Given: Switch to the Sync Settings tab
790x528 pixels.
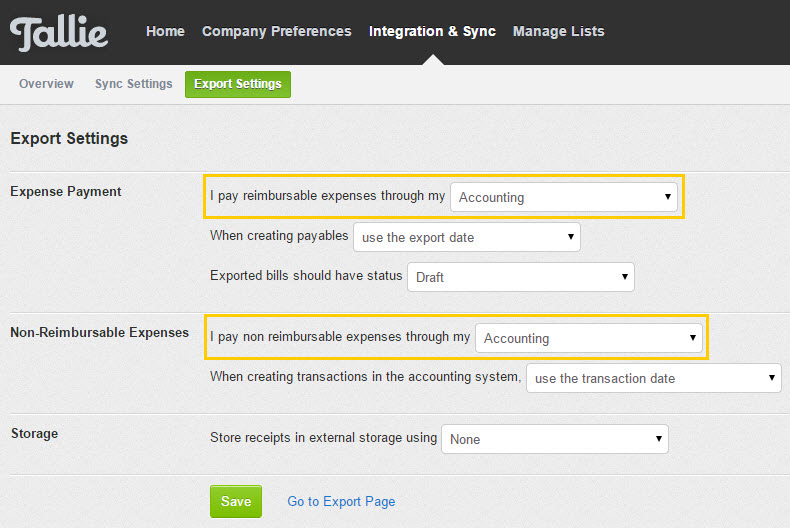Looking at the screenshot, I should pyautogui.click(x=134, y=84).
